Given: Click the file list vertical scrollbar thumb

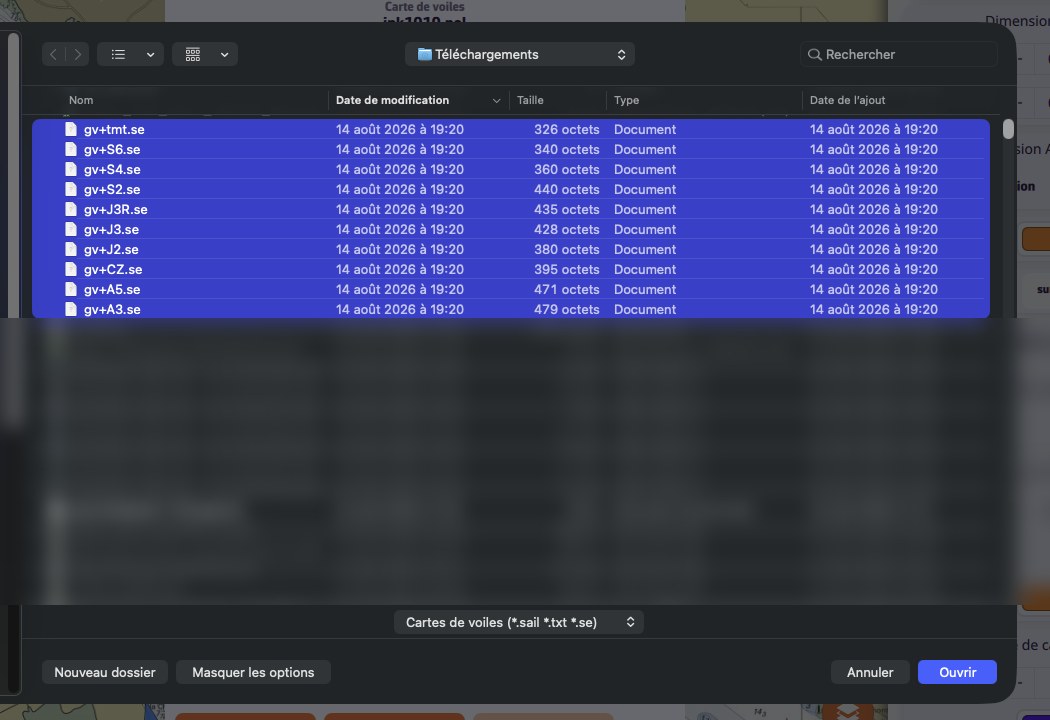Looking at the screenshot, I should tap(1008, 129).
